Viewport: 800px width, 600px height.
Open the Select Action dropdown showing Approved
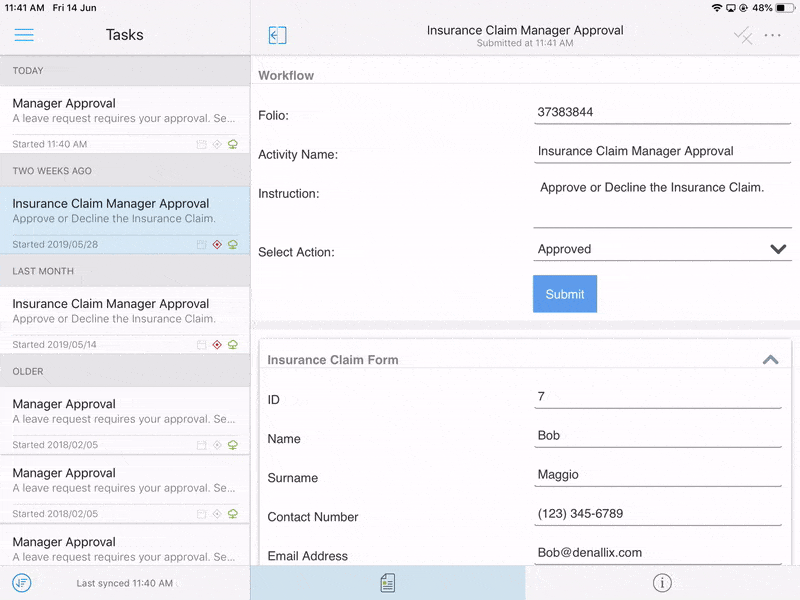coord(662,249)
